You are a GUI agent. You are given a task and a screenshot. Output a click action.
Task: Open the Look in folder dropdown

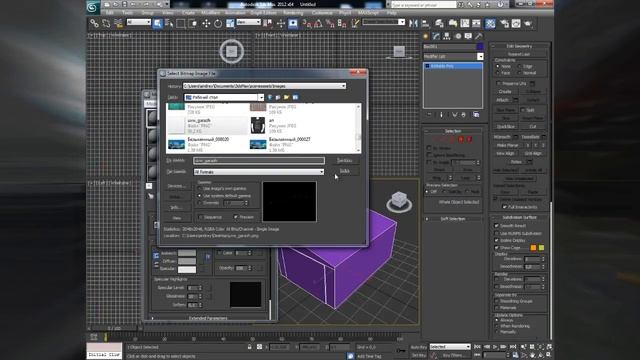[261, 97]
